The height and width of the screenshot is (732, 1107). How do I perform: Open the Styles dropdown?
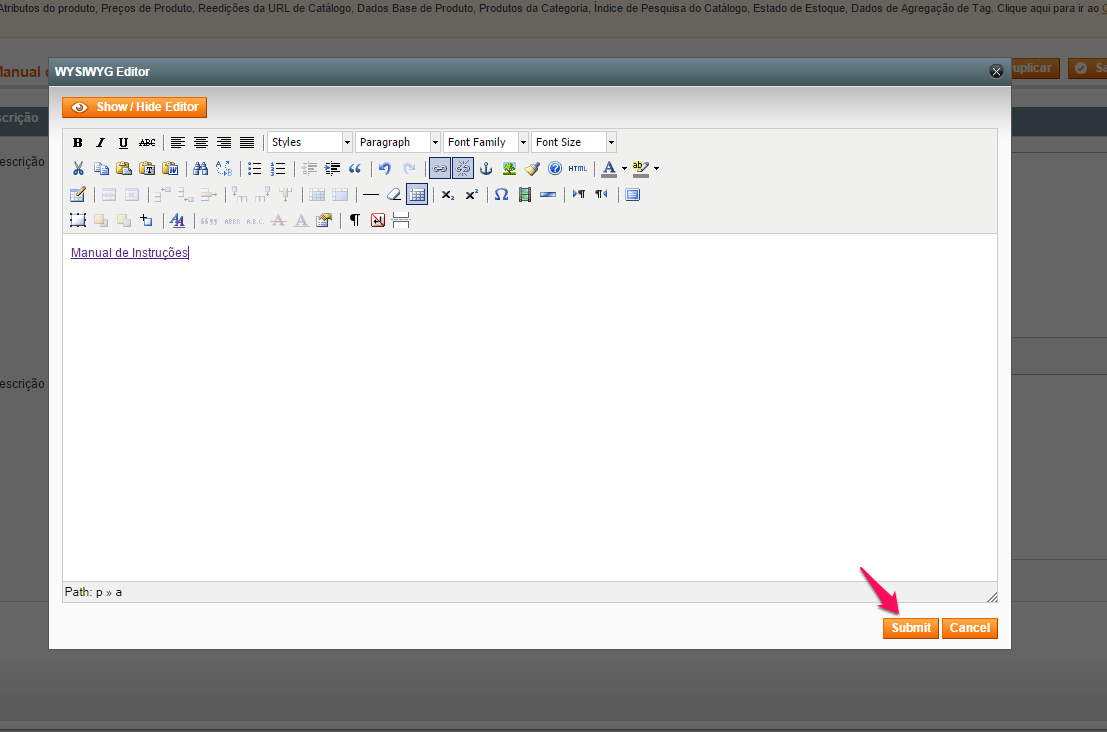coord(310,142)
